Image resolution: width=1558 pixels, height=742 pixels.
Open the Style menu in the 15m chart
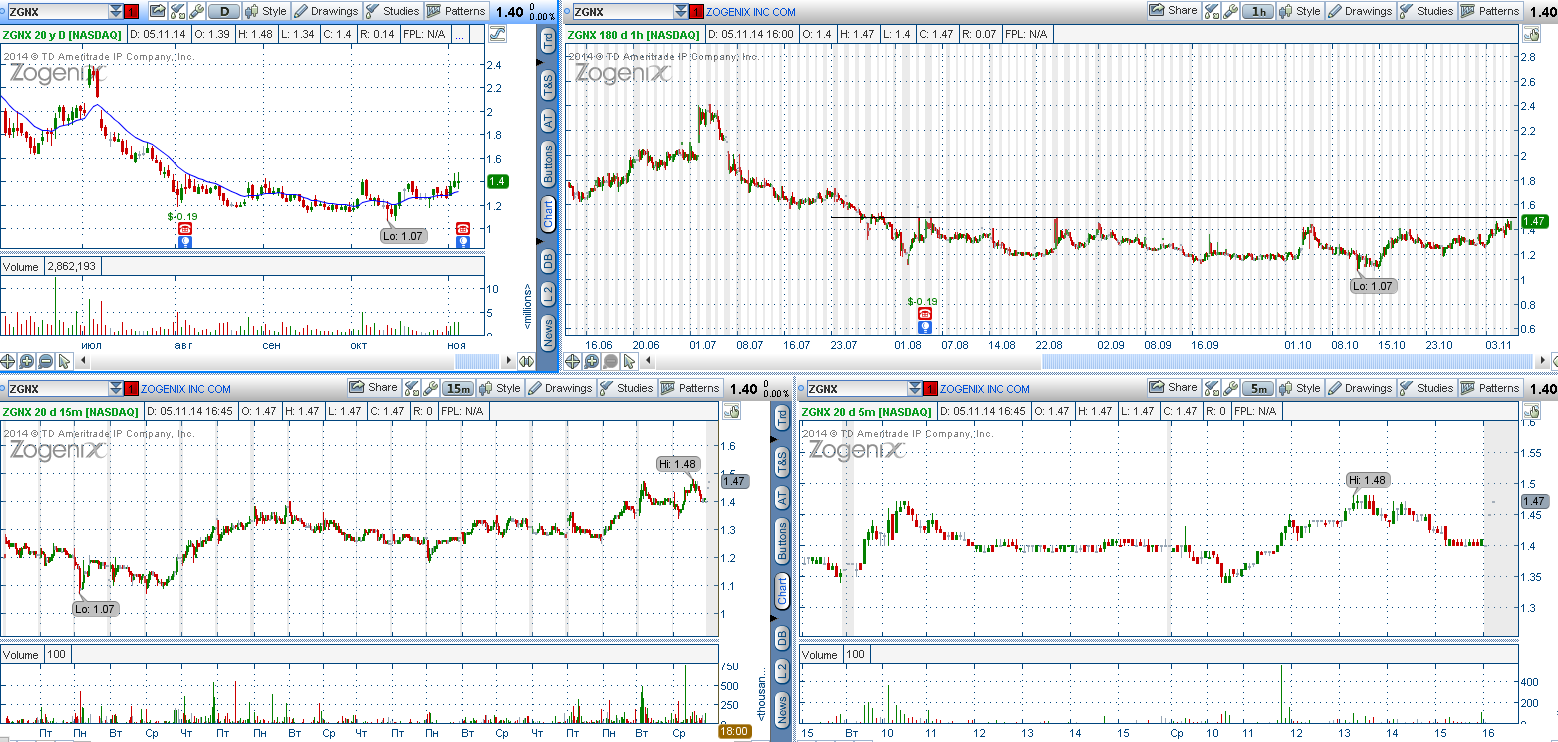[x=500, y=387]
